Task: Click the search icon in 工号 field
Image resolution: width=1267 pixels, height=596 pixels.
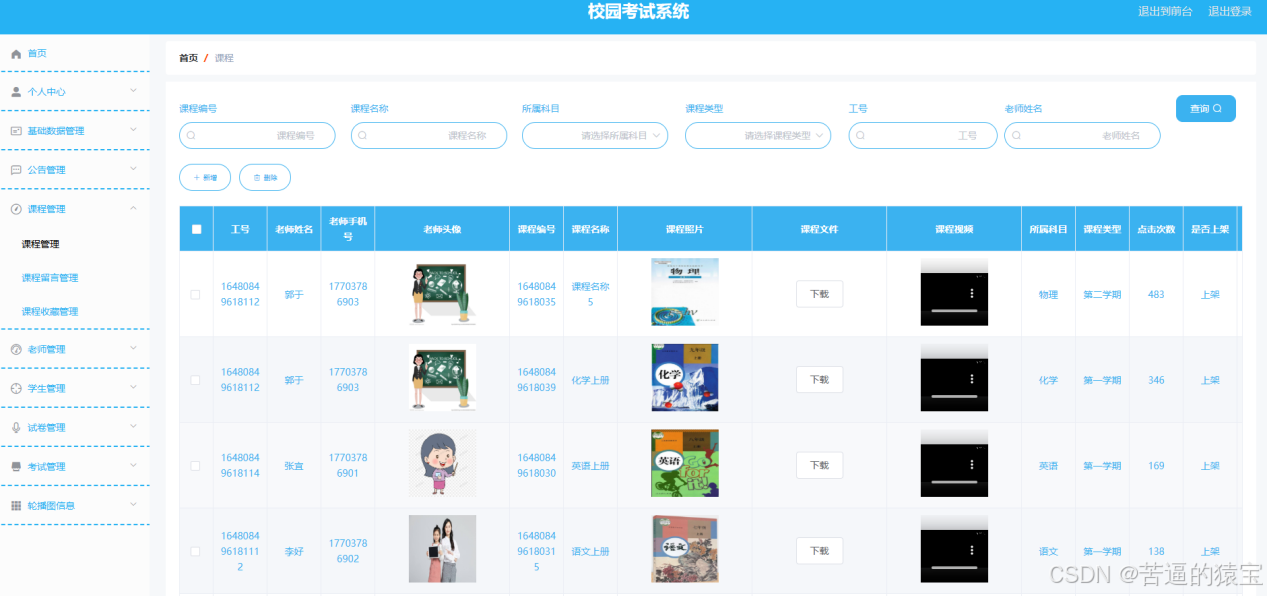Action: 861,135
